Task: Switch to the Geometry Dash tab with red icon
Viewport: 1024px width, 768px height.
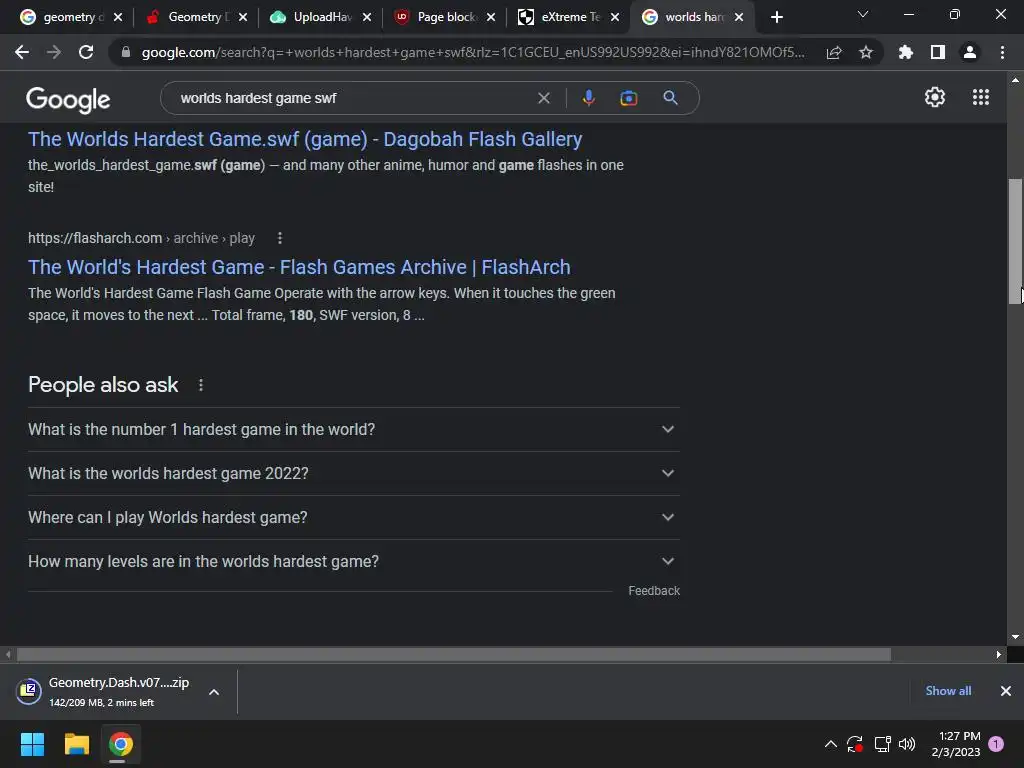Action: click(194, 17)
